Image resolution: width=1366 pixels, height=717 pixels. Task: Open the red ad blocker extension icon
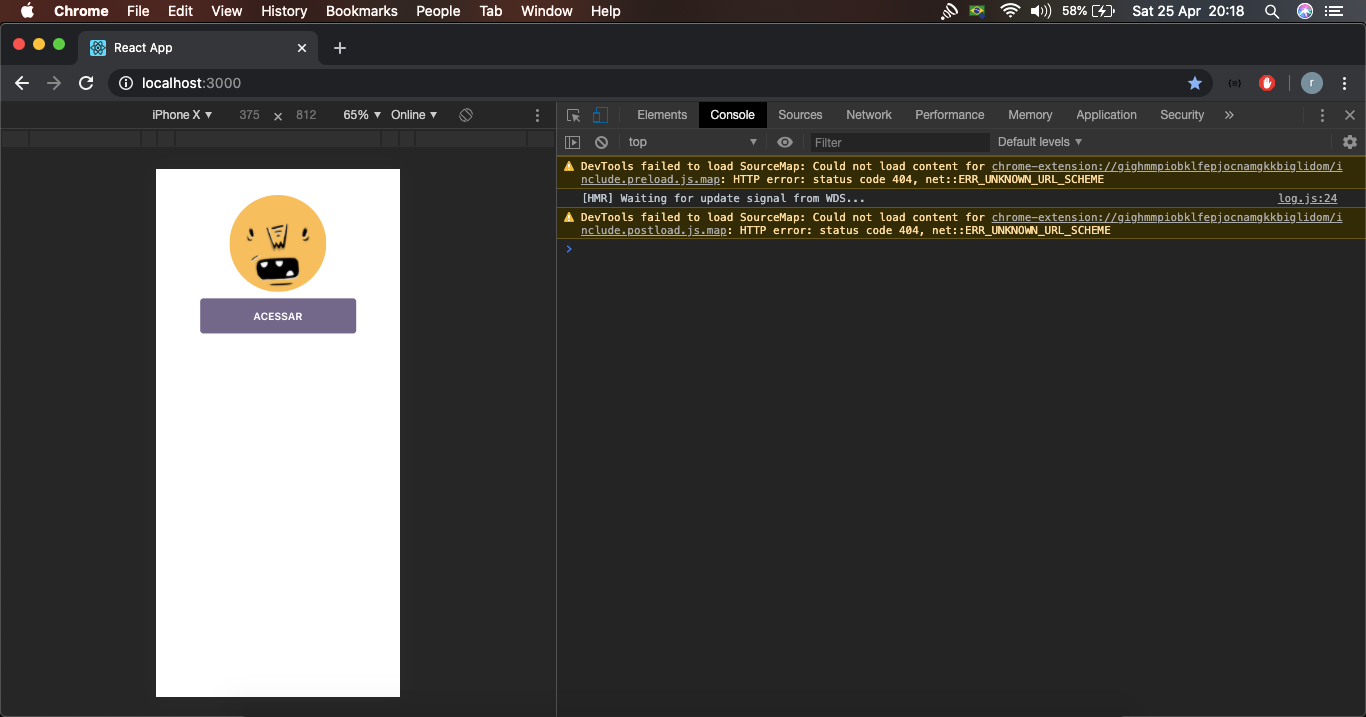click(1267, 83)
